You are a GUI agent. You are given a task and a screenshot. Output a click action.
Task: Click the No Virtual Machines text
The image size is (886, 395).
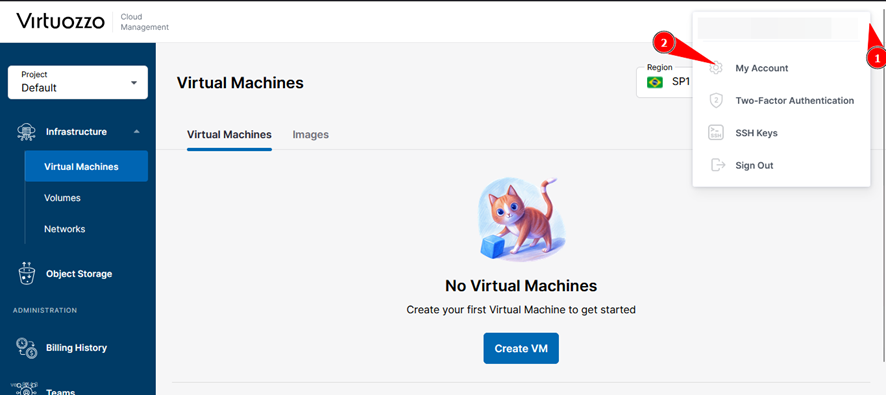coord(521,285)
